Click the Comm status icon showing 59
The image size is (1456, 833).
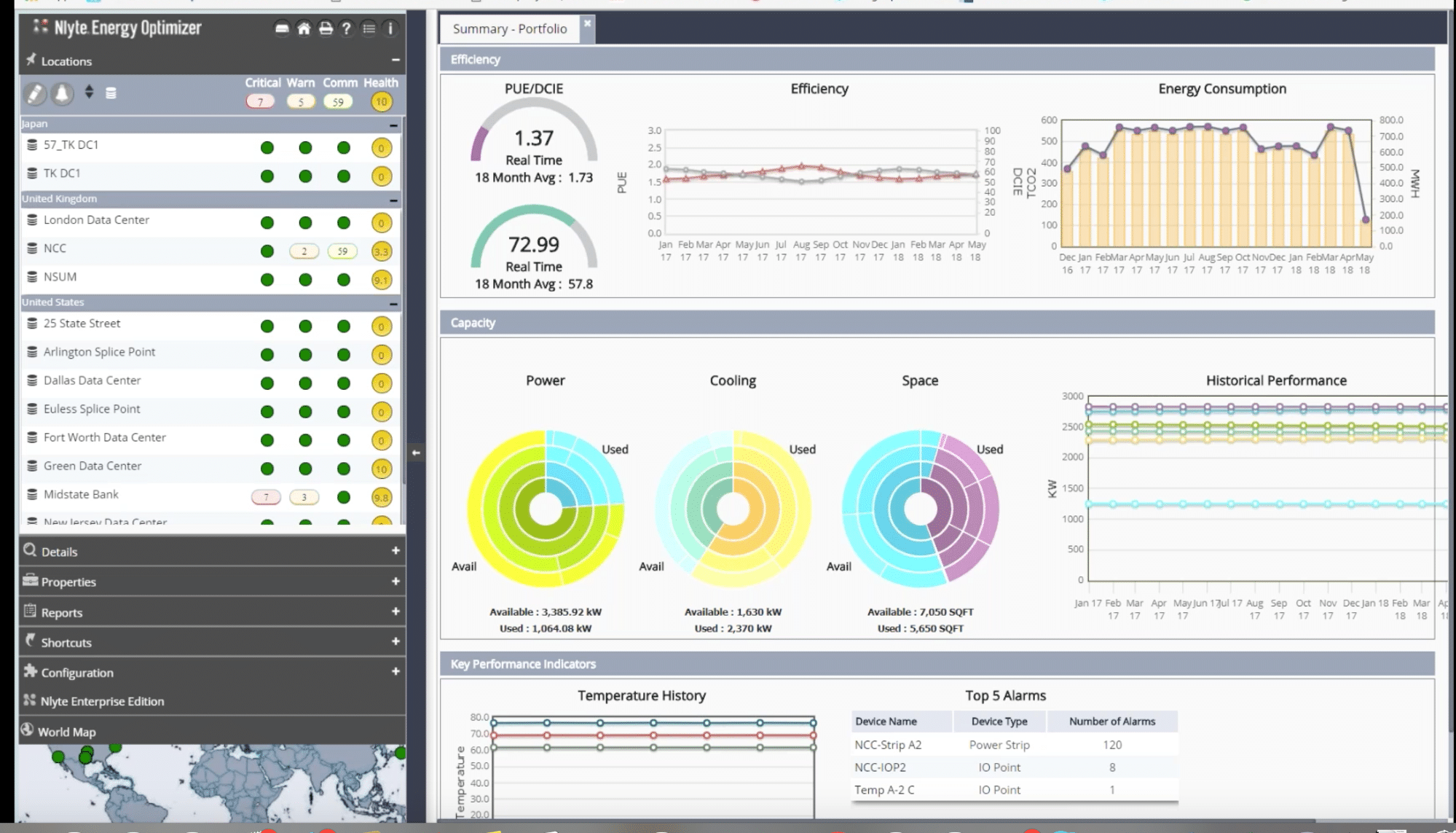(339, 101)
